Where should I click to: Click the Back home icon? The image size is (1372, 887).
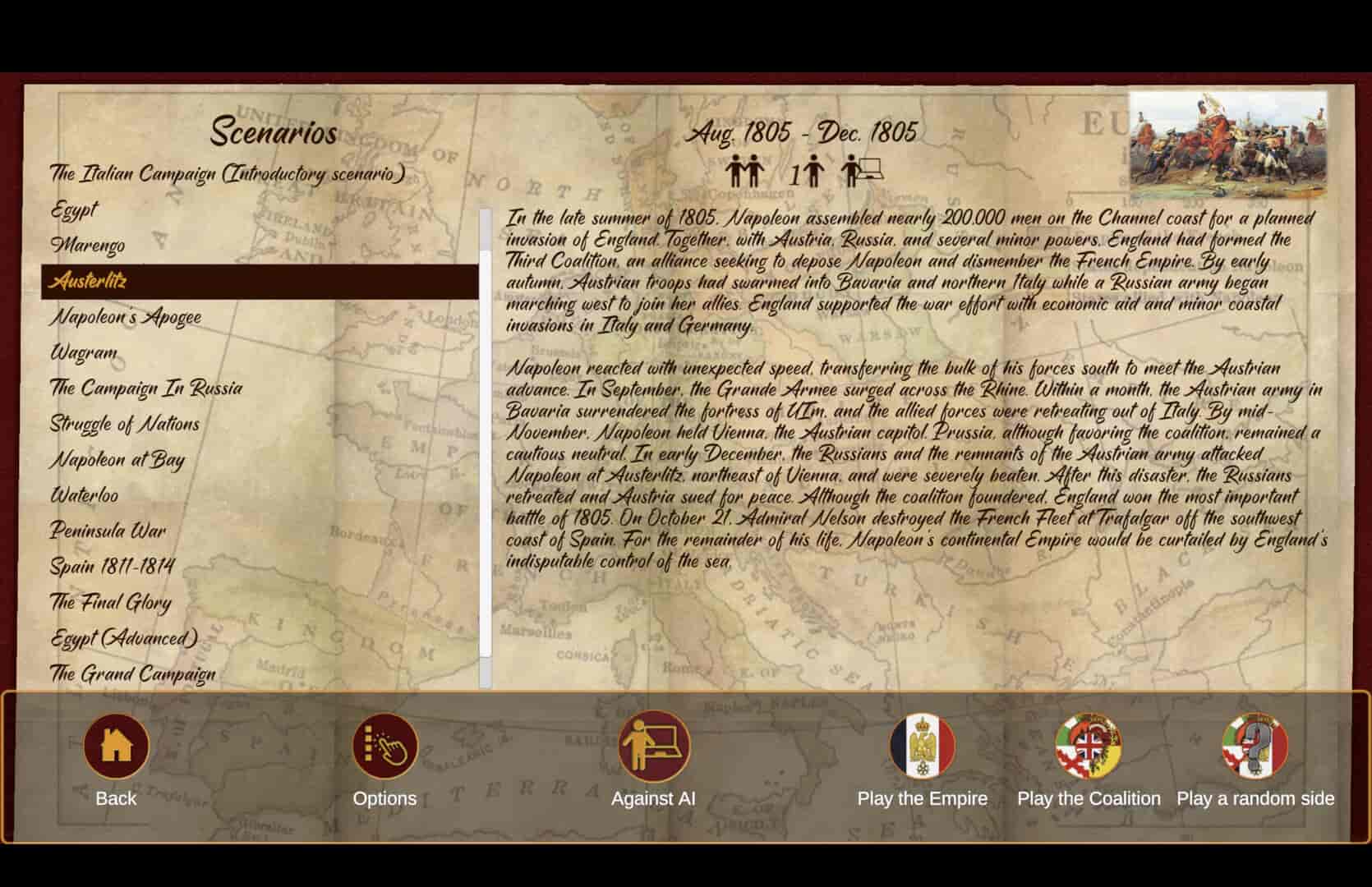[116, 746]
